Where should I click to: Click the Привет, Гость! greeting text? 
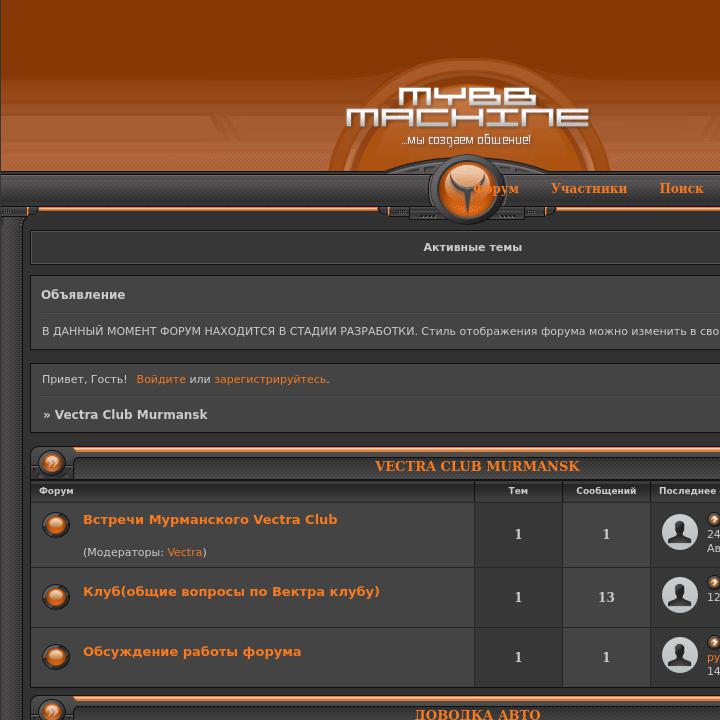[x=84, y=379]
